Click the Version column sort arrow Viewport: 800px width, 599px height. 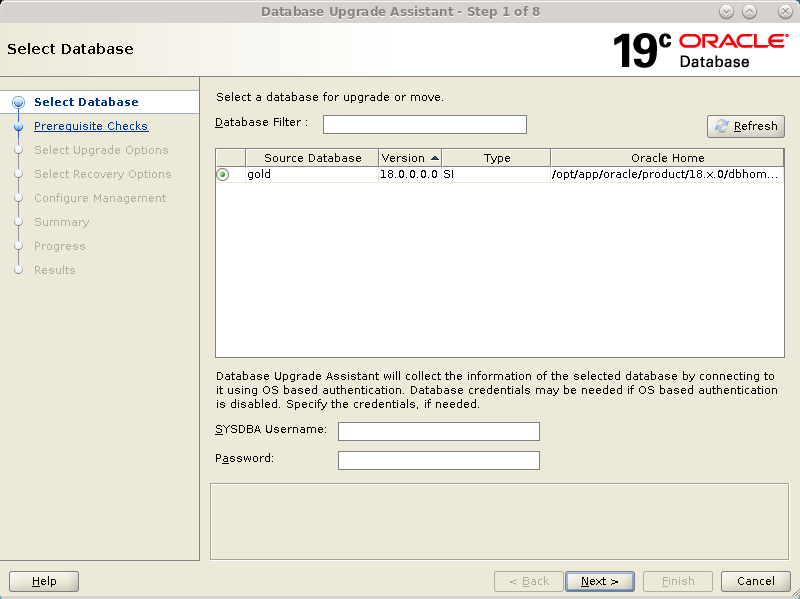pyautogui.click(x=434, y=157)
